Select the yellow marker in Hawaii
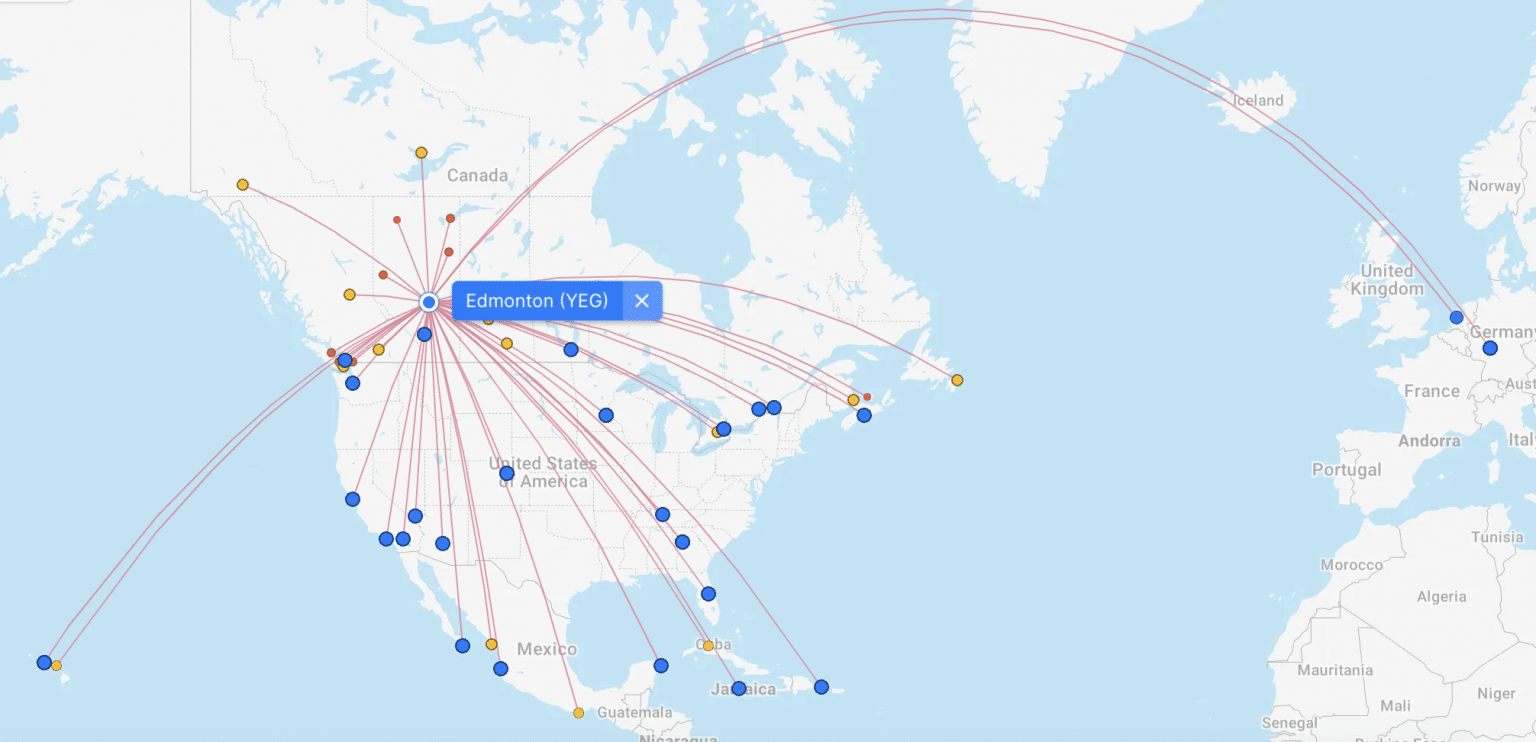 tap(57, 666)
